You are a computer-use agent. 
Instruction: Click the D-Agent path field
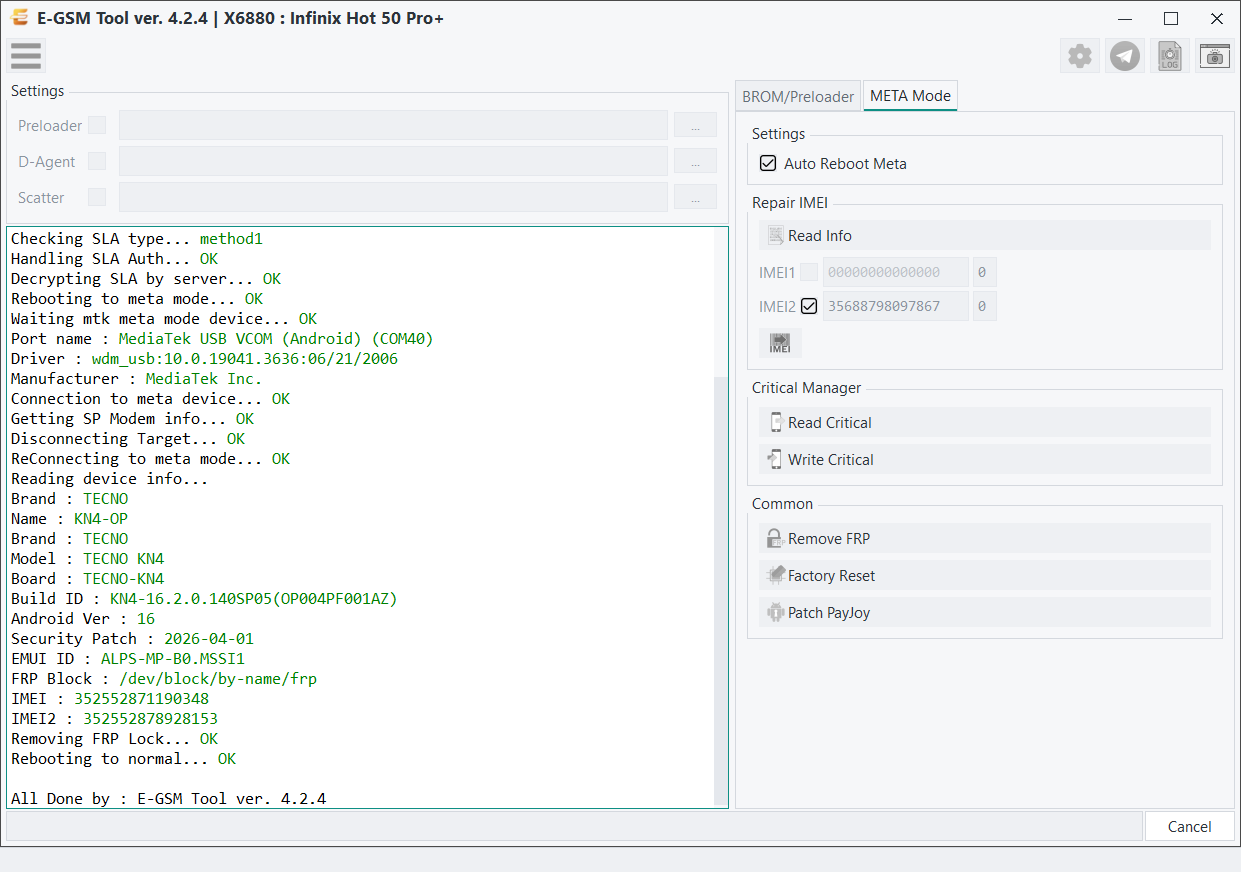(x=393, y=161)
